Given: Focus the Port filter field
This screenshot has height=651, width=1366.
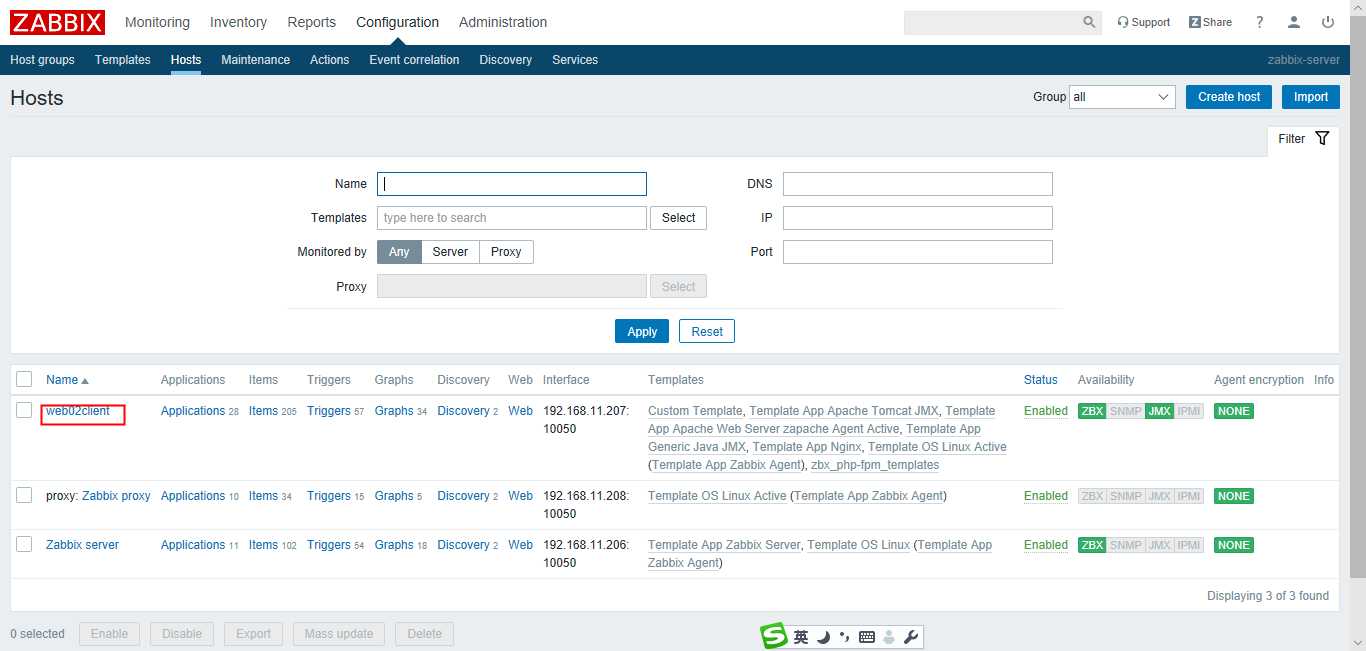Looking at the screenshot, I should pyautogui.click(x=918, y=252).
